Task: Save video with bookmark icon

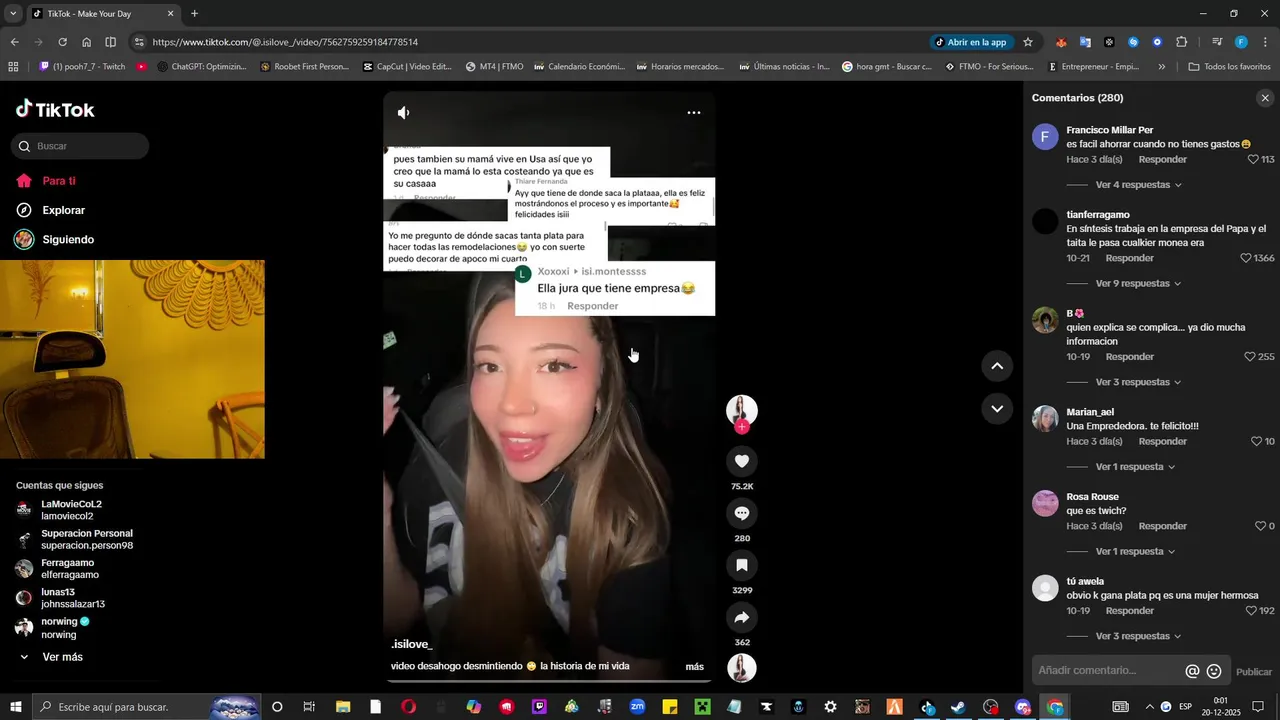Action: (742, 565)
